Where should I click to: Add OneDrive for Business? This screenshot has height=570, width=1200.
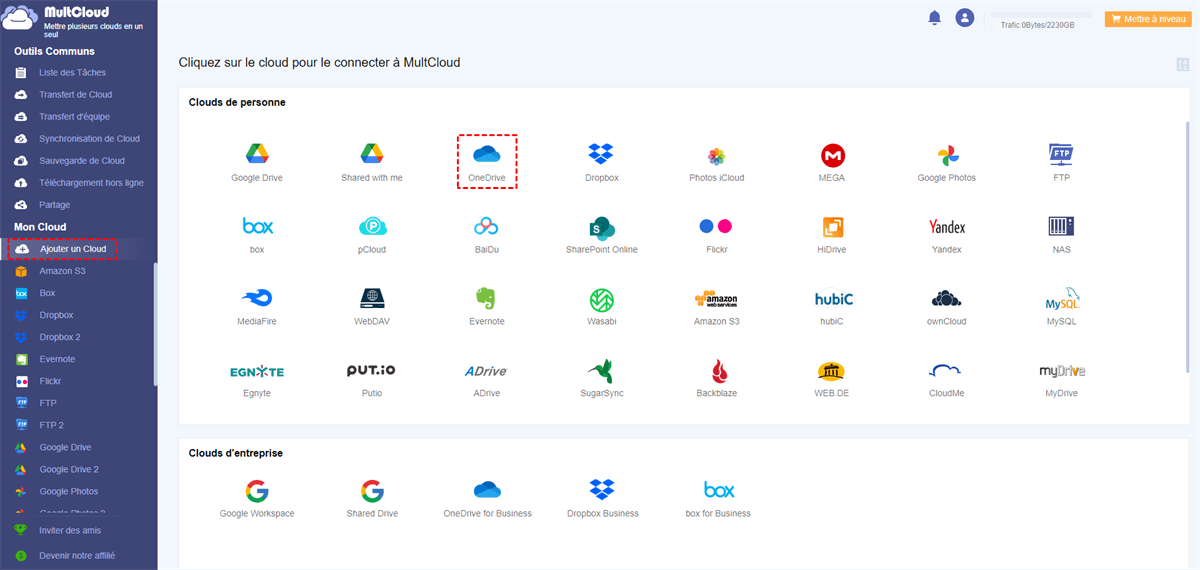pos(486,499)
